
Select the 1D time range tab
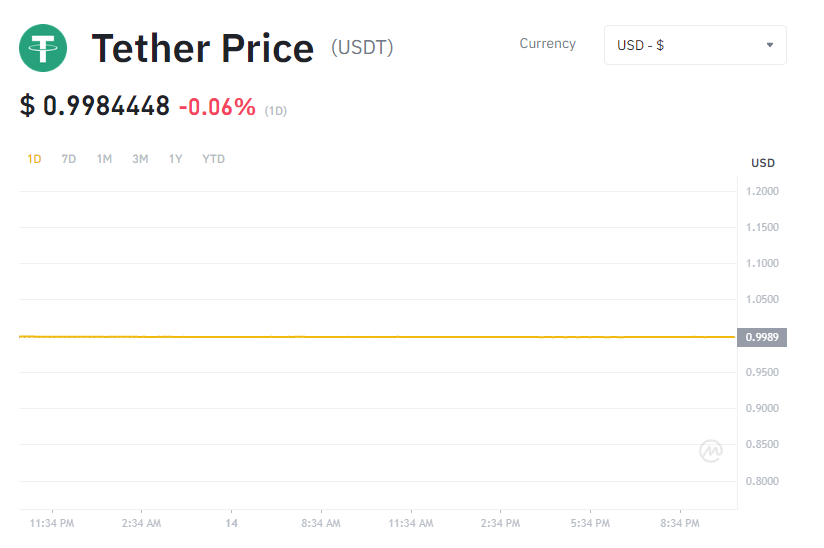click(34, 159)
